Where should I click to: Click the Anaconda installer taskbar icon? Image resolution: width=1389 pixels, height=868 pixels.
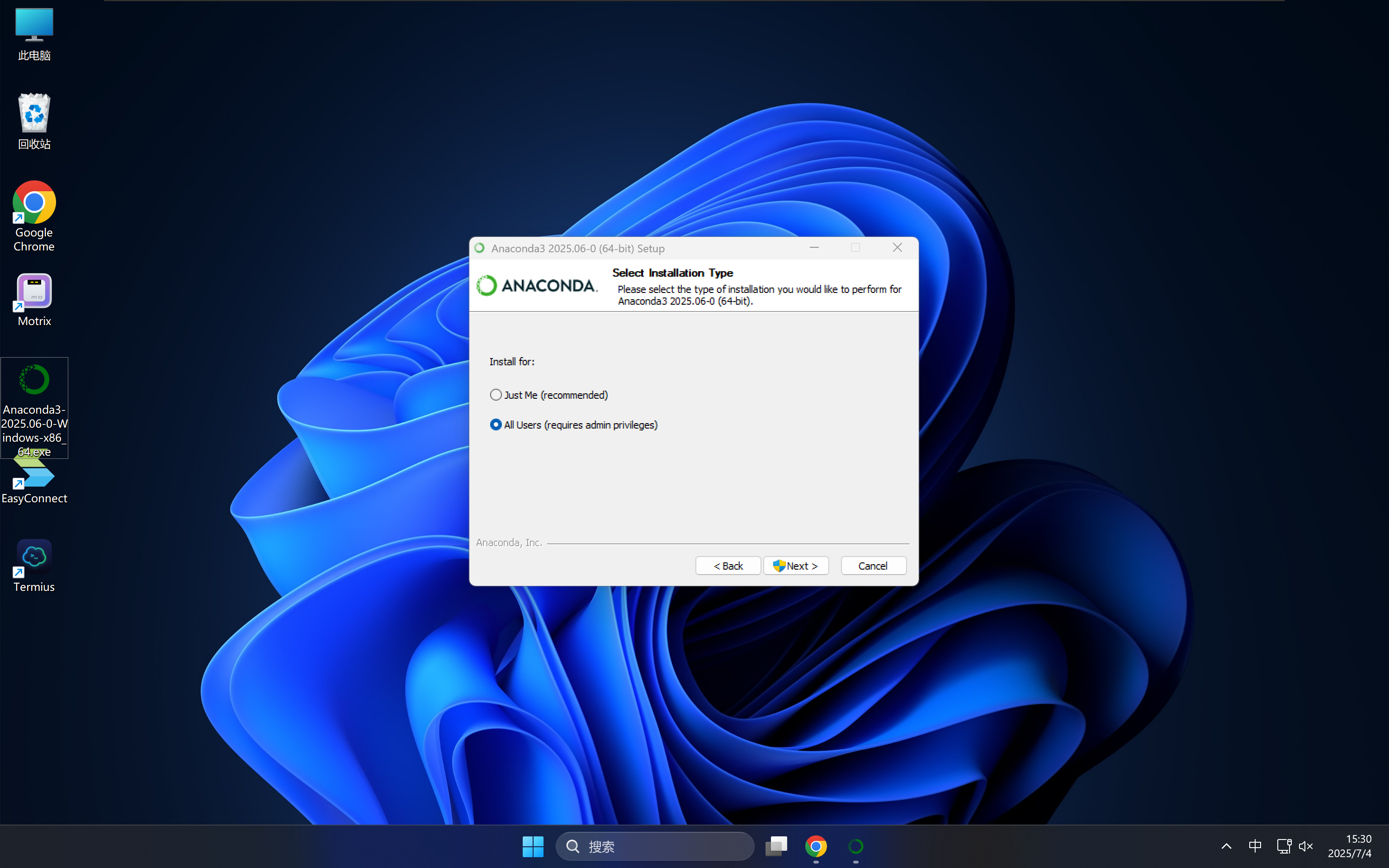pyautogui.click(x=855, y=846)
